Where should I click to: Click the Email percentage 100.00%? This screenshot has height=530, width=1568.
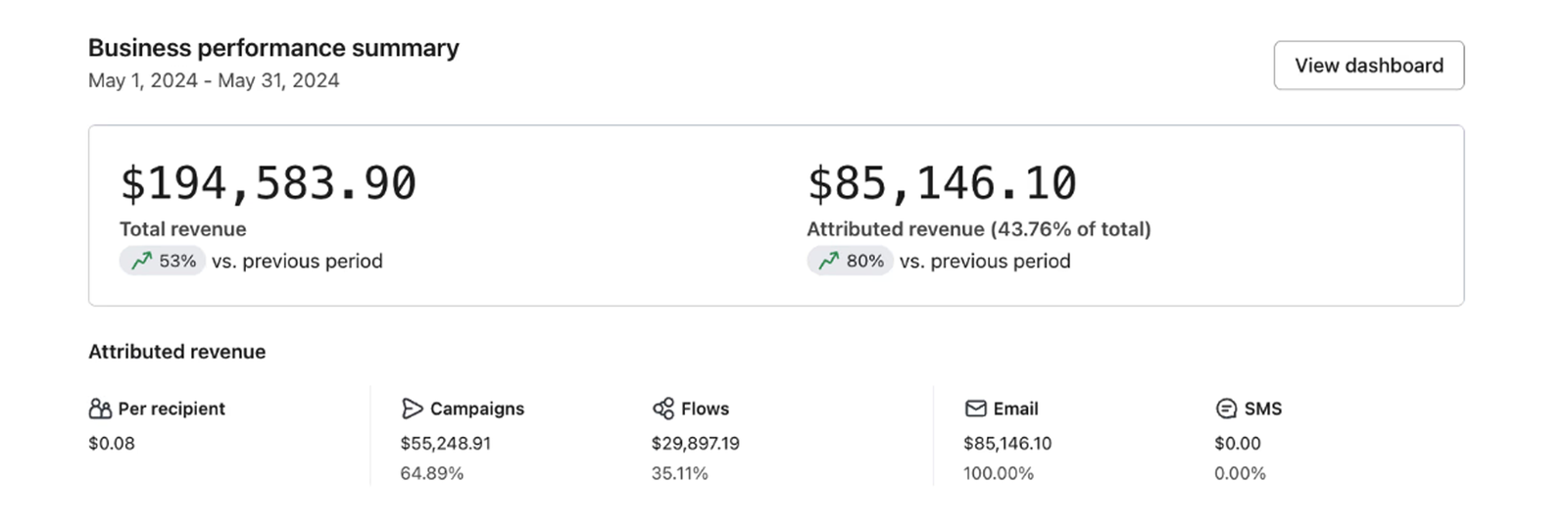998,473
